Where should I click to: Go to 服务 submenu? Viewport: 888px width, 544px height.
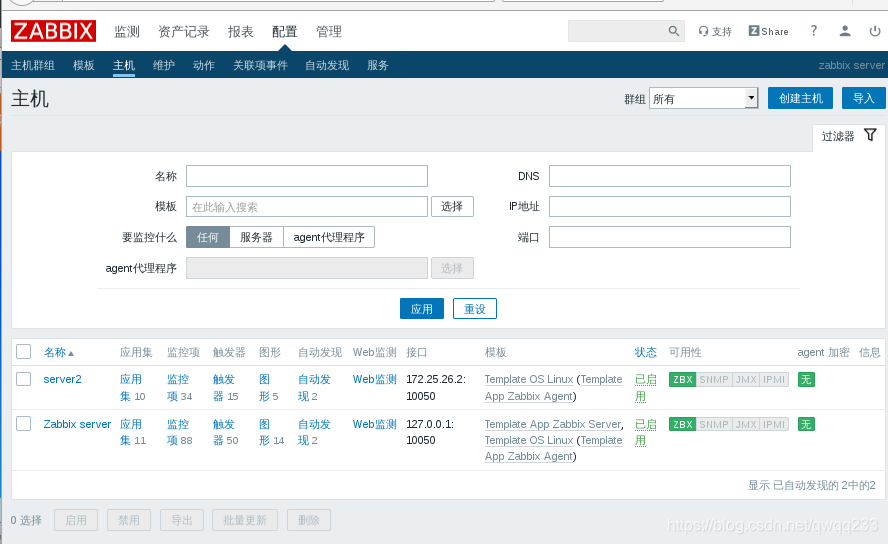coord(378,65)
